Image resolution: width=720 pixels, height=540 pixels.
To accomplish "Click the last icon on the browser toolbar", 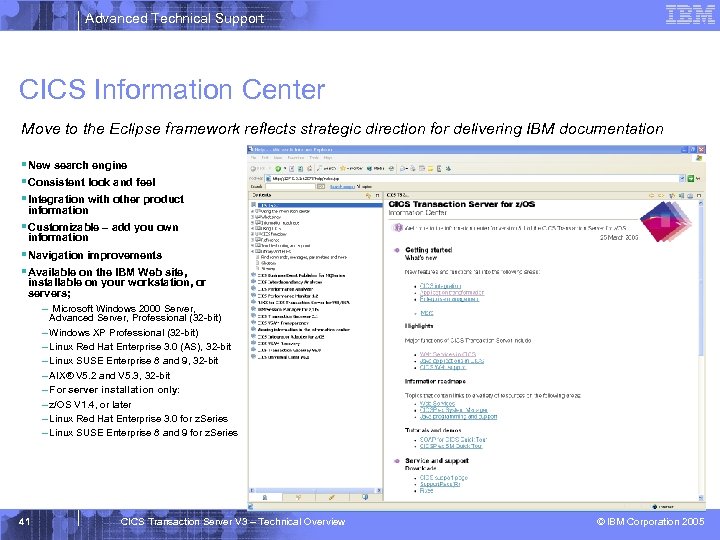I will click(449, 169).
